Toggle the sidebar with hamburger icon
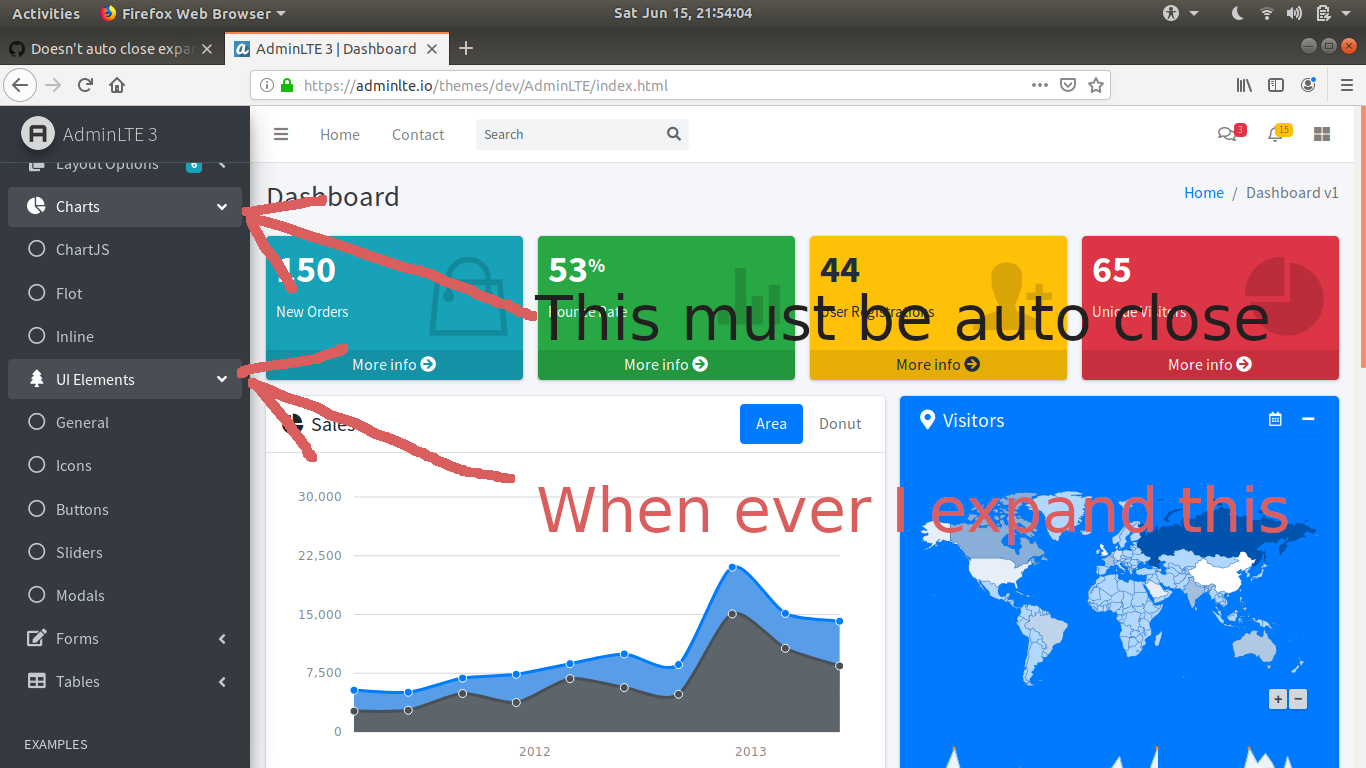The image size is (1366, 768). point(281,133)
